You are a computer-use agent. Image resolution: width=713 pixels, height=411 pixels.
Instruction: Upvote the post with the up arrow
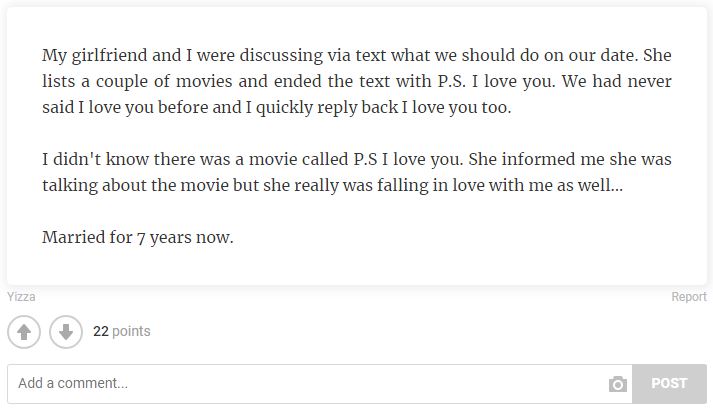pyautogui.click(x=24, y=332)
